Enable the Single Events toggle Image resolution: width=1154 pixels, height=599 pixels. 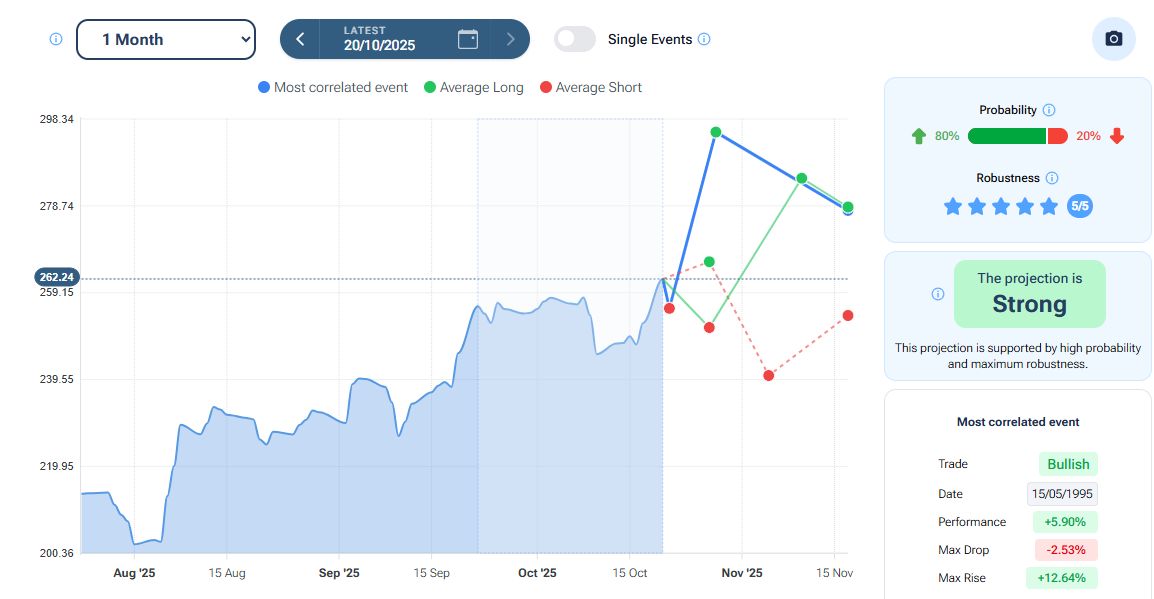point(575,39)
